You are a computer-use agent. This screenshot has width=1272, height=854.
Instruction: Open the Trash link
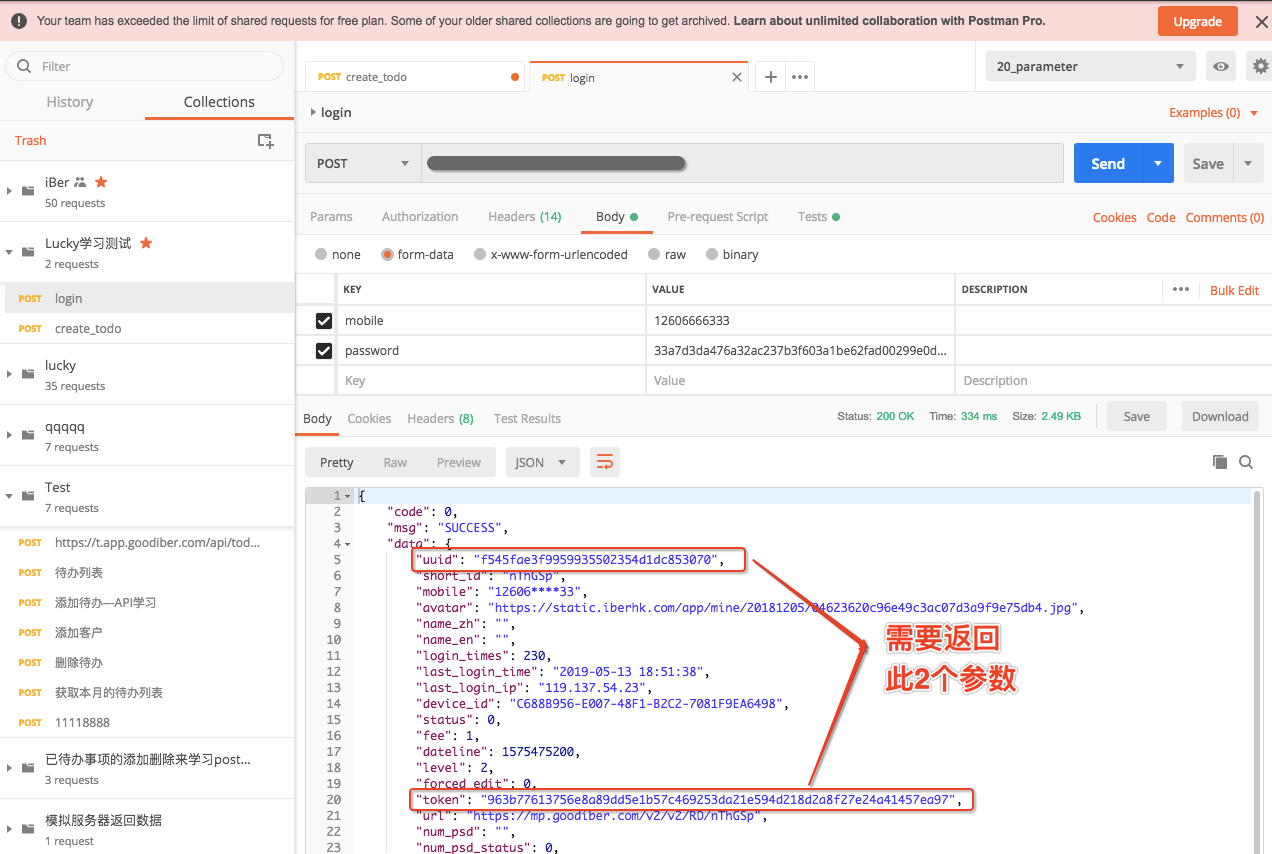pyautogui.click(x=30, y=141)
